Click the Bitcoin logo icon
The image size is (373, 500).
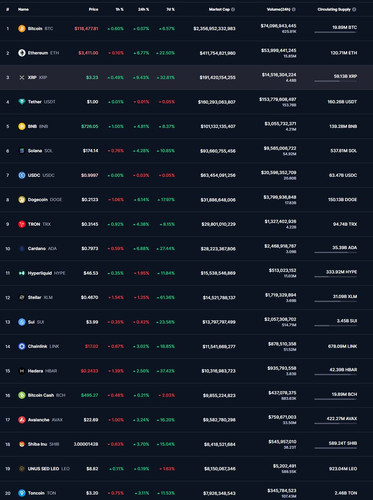22,29
